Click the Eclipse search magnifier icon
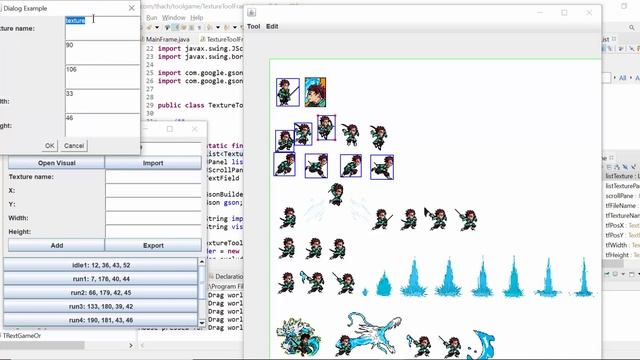 click(x=631, y=27)
